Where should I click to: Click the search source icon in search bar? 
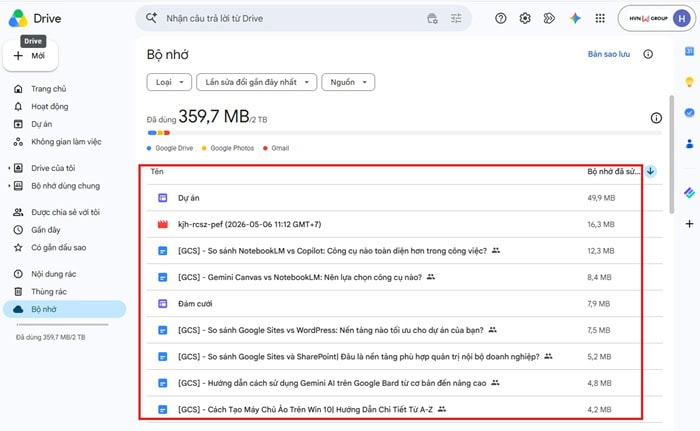pyautogui.click(x=432, y=18)
